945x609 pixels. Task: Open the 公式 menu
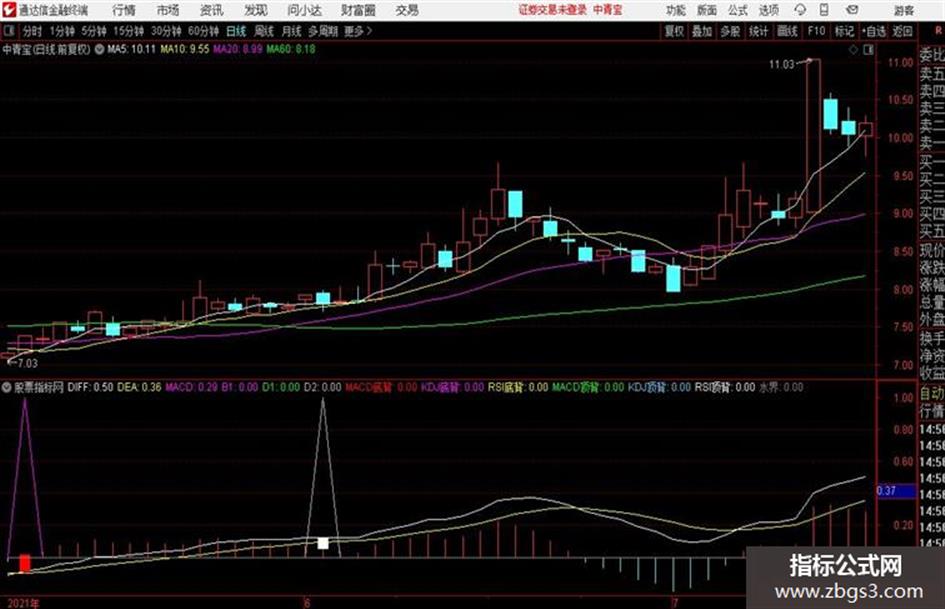[737, 10]
